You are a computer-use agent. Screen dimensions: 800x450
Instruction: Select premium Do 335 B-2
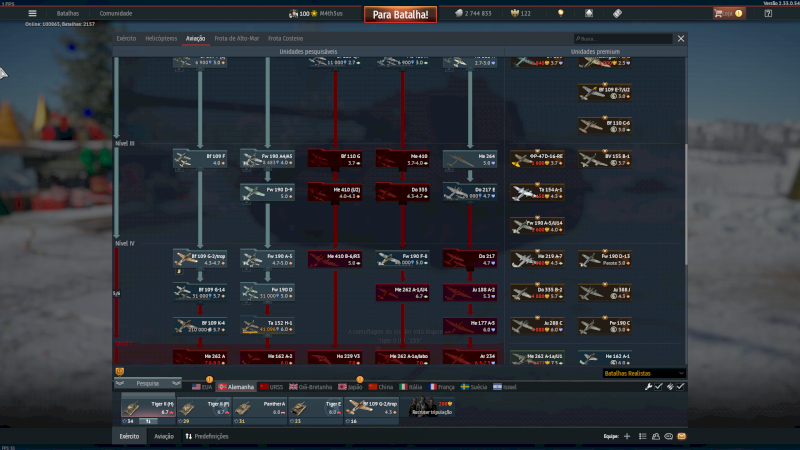pos(537,292)
